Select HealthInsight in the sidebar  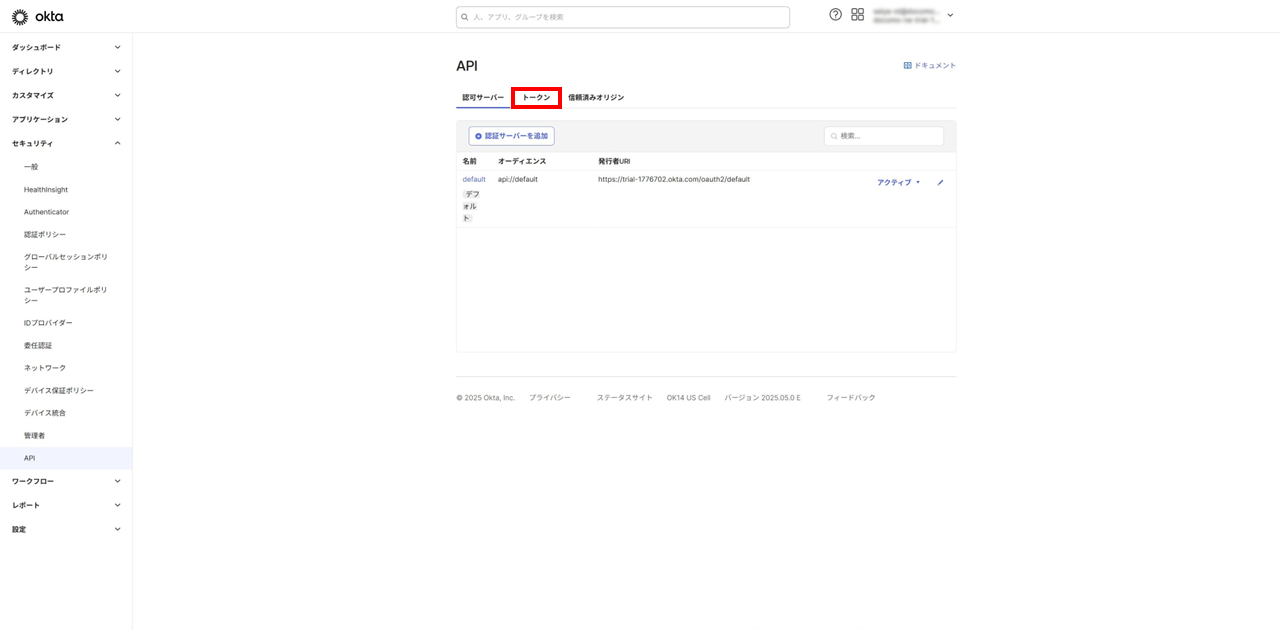click(46, 190)
